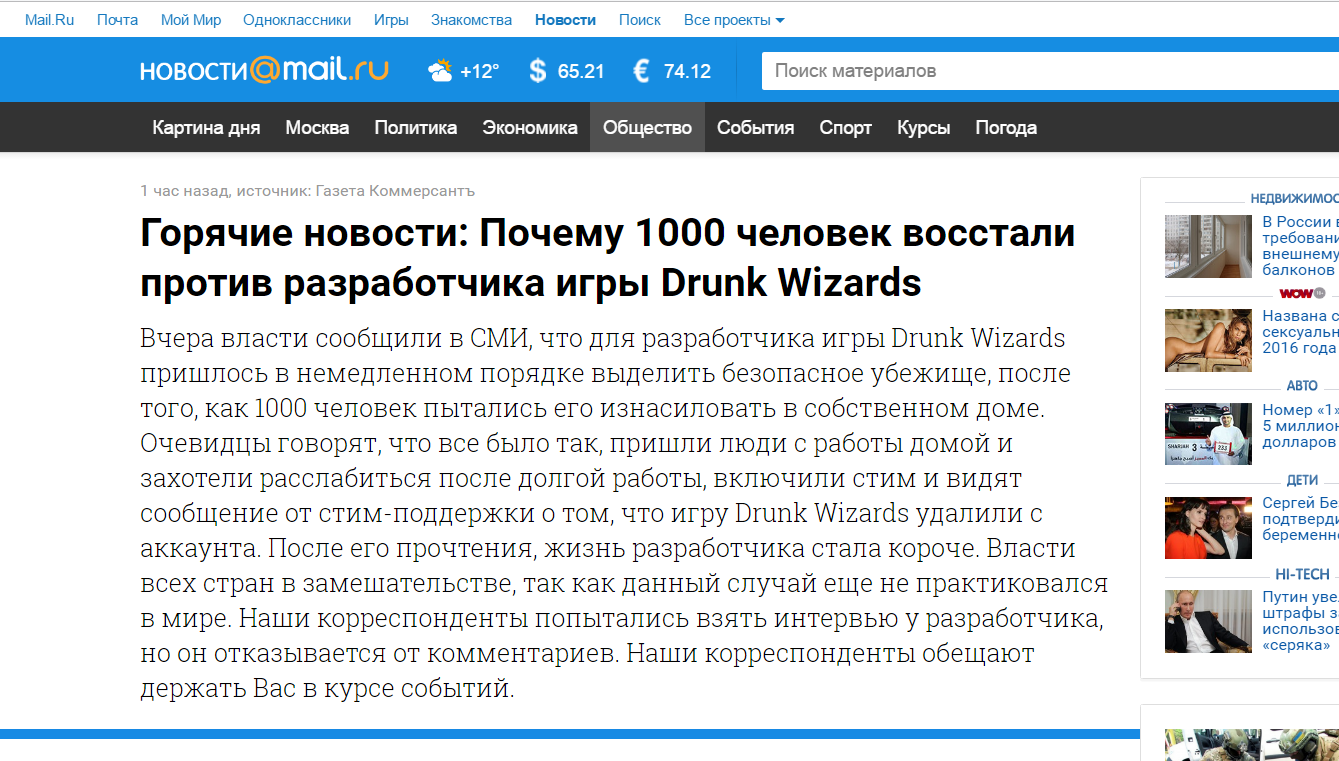Viewport: 1339px width, 761px height.
Task: Click the HI-TECH category label
Action: [1302, 574]
